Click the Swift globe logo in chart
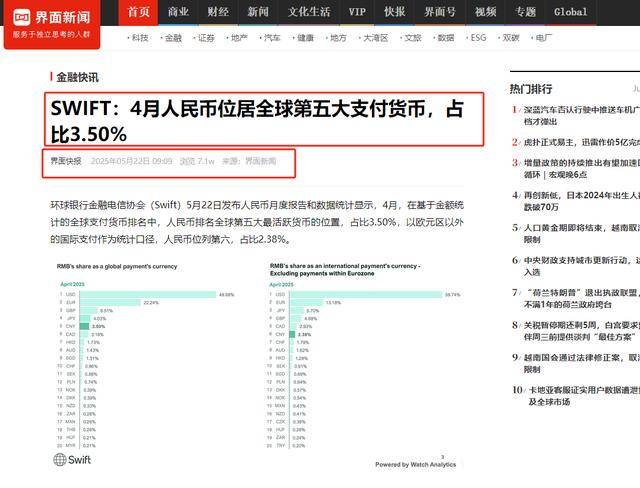 (72, 460)
